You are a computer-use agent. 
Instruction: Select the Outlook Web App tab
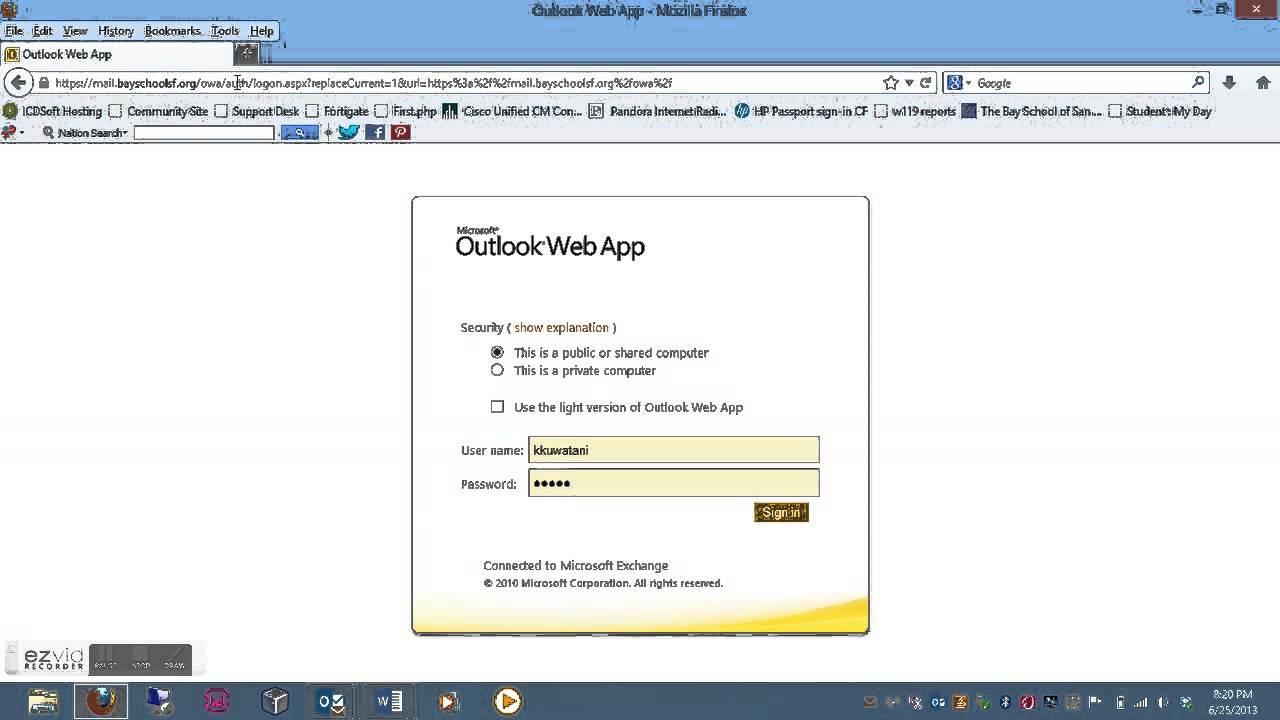115,54
